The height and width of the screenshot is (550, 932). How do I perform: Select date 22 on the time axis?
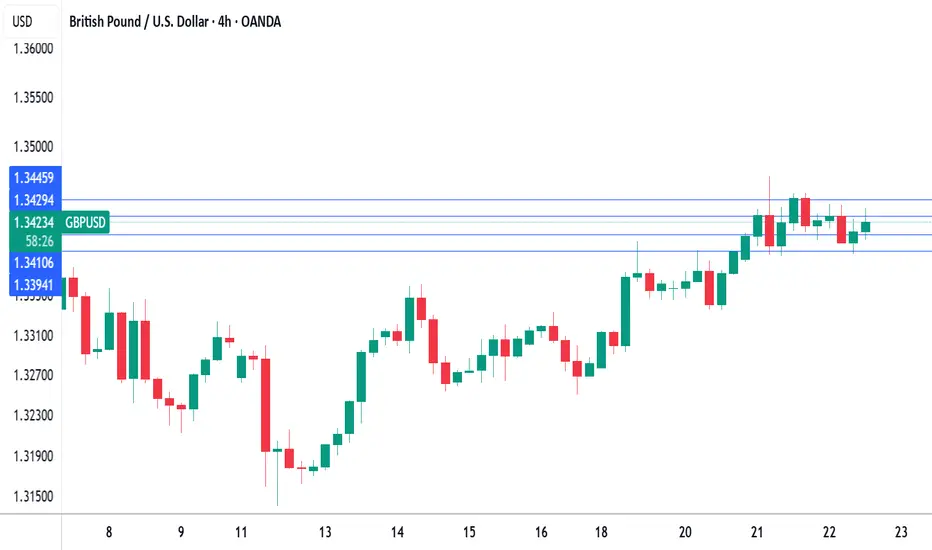tap(829, 532)
